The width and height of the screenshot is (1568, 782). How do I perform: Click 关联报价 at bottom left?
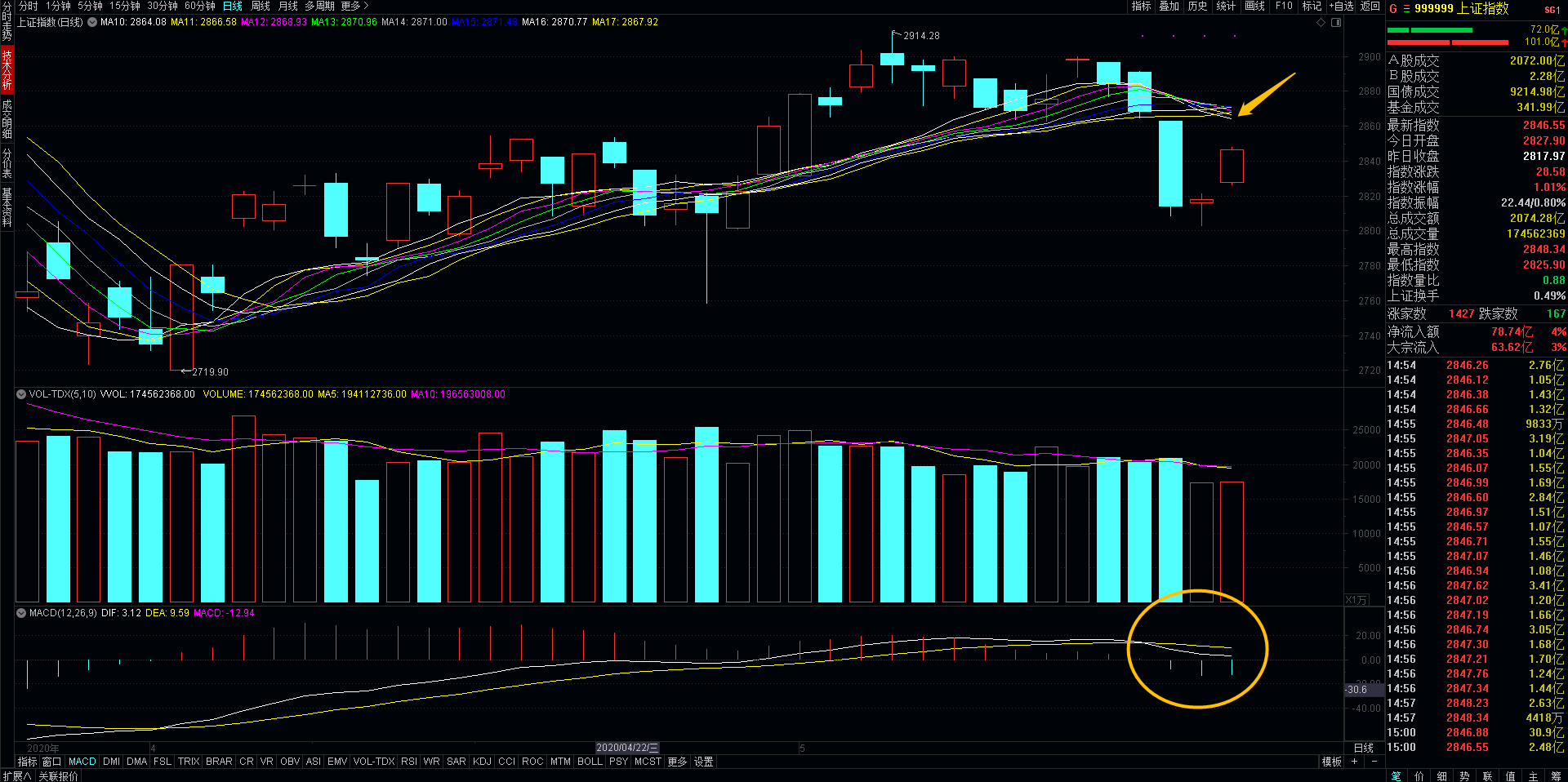(59, 776)
